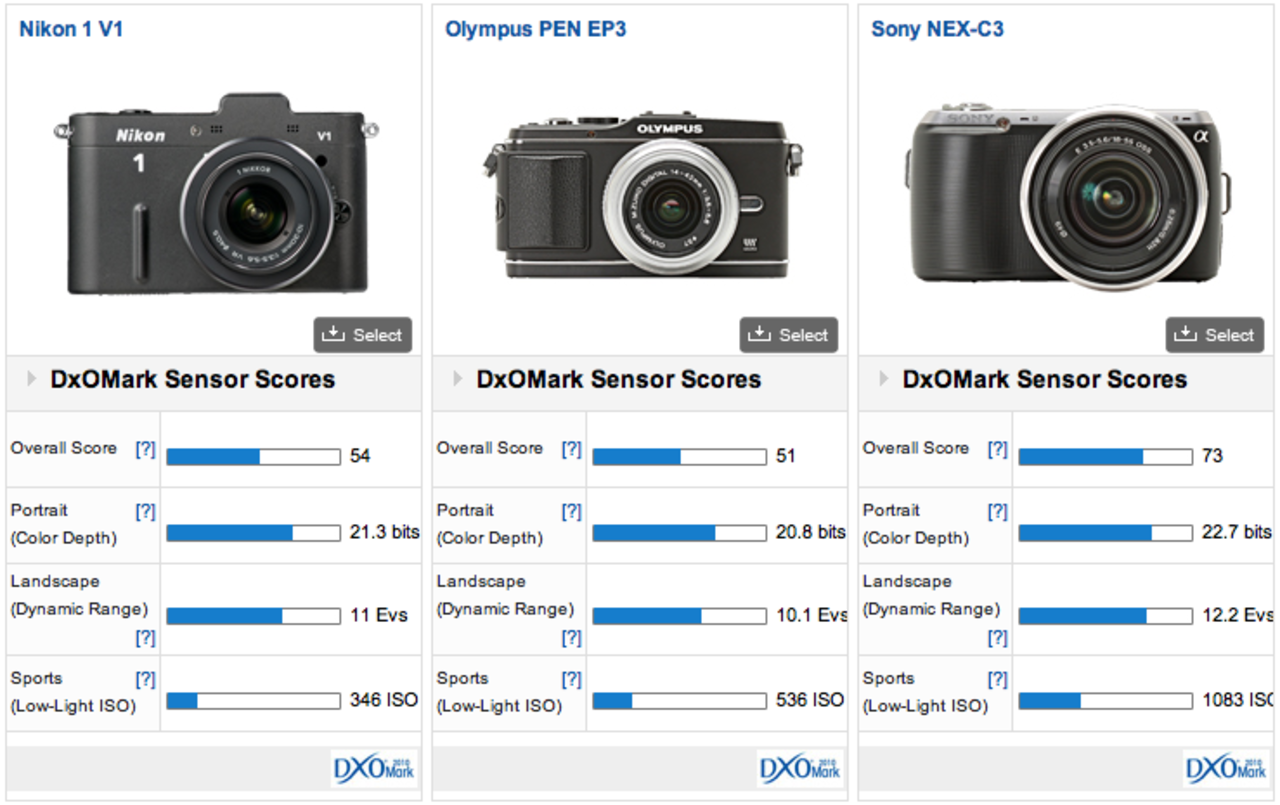Open help for Nikon Landscape Dynamic Range

coord(147,637)
